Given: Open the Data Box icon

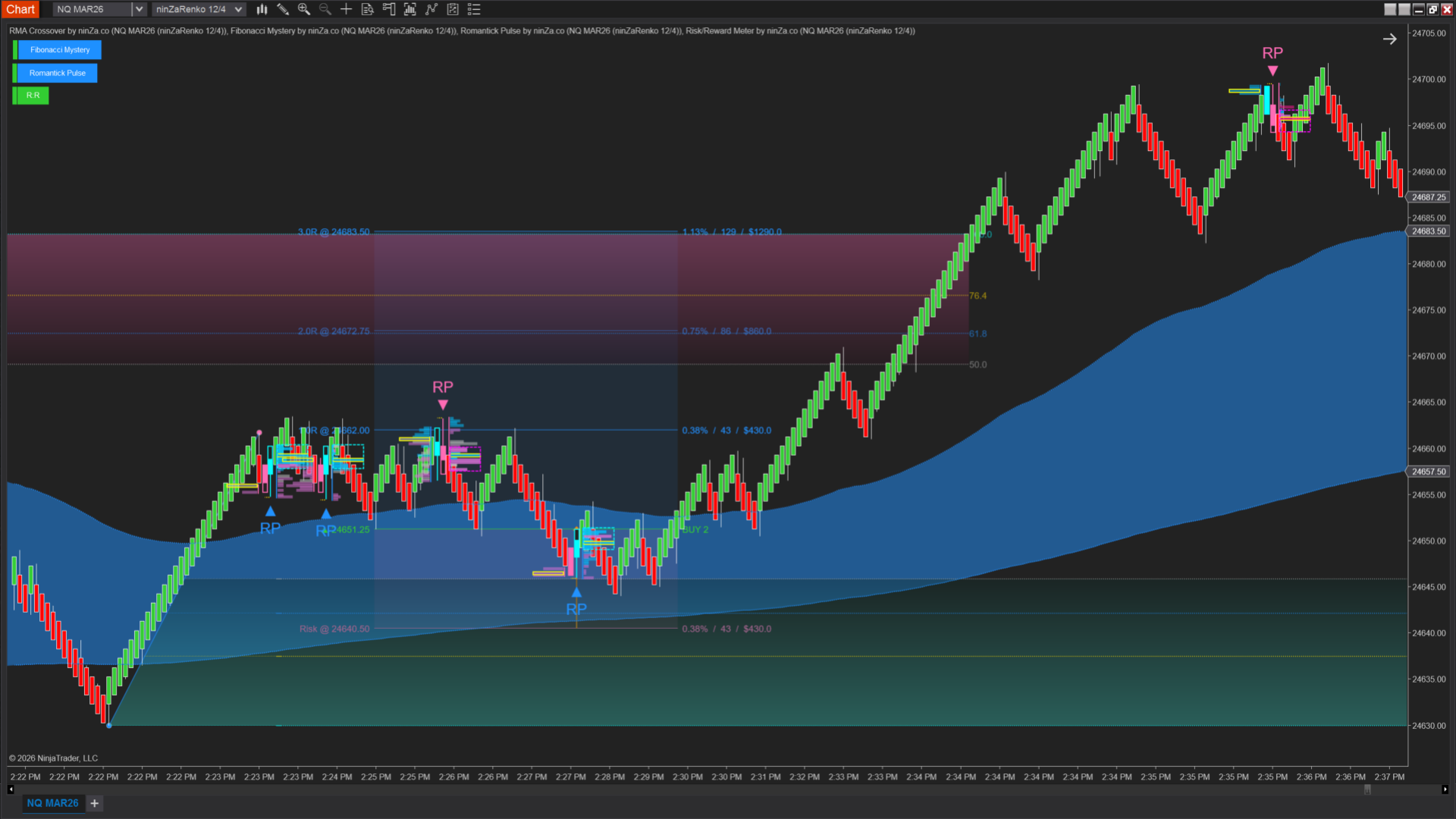Looking at the screenshot, I should click(367, 9).
